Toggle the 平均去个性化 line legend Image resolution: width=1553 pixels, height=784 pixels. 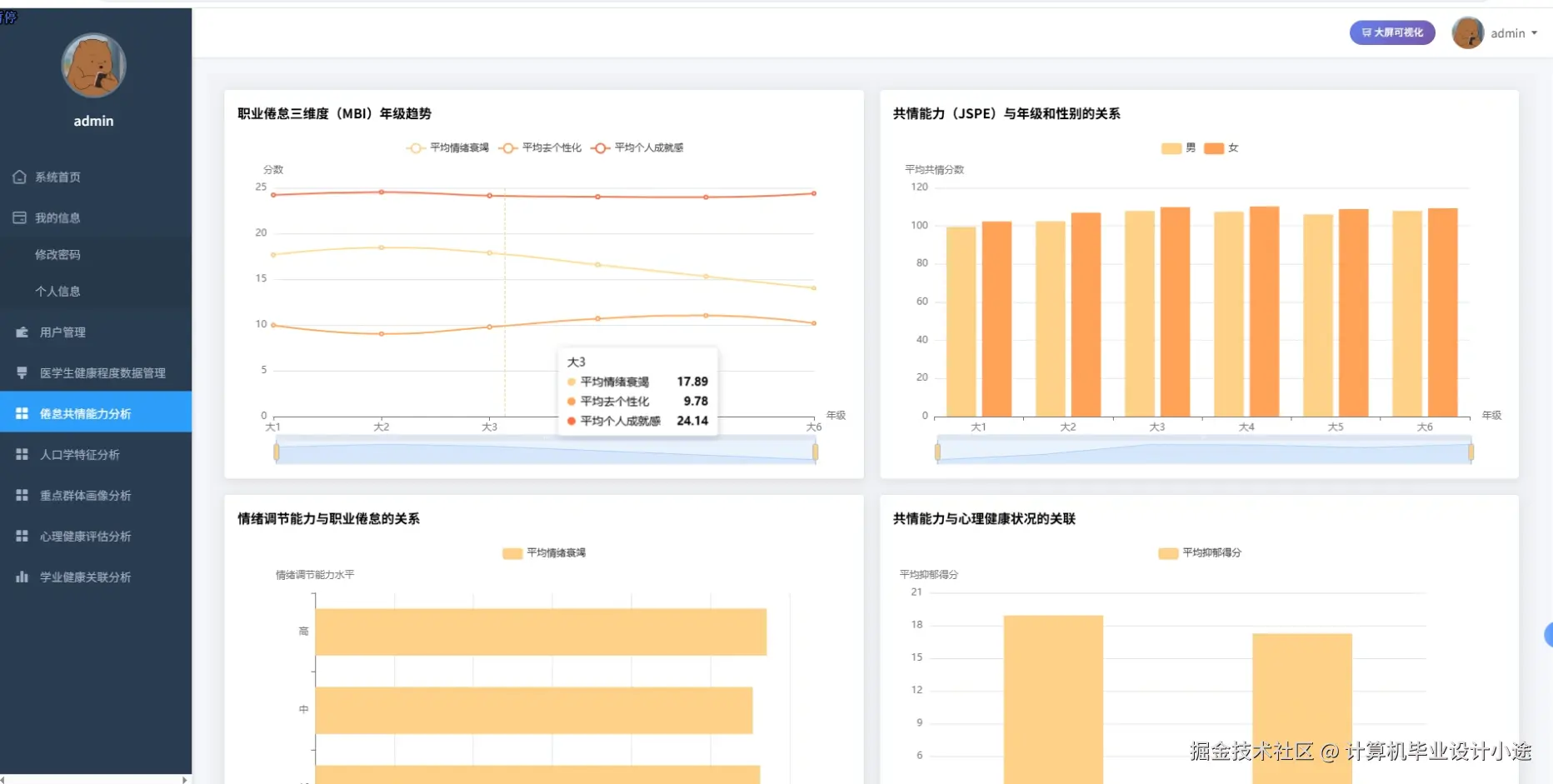tap(540, 147)
